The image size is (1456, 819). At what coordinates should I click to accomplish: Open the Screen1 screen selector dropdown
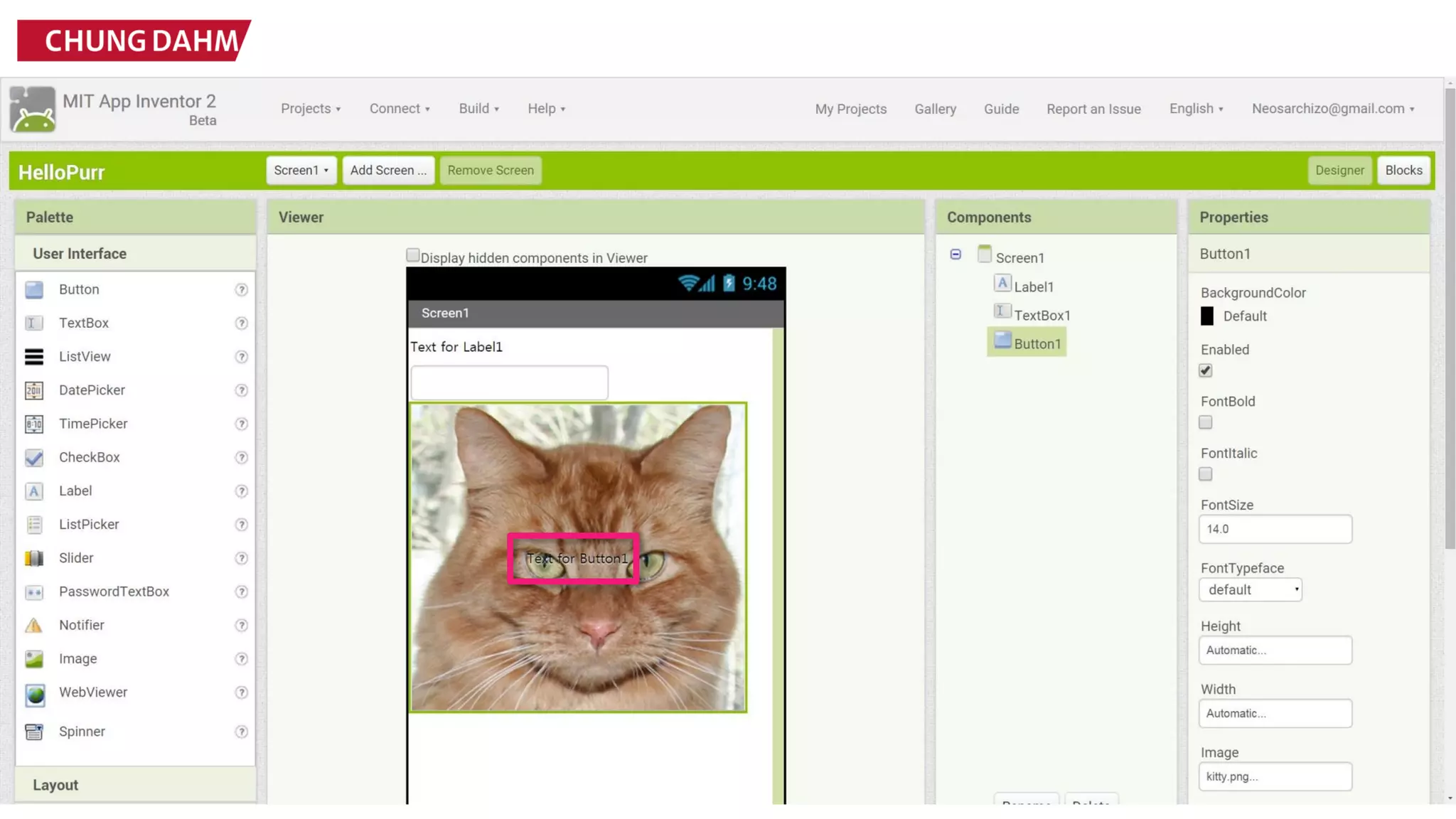[301, 171]
